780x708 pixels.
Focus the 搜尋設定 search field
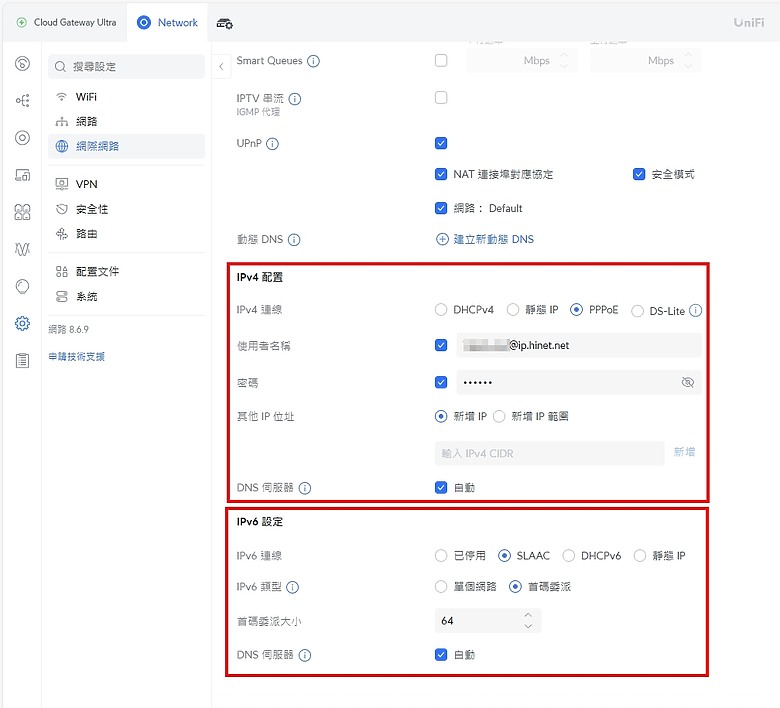pyautogui.click(x=126, y=67)
